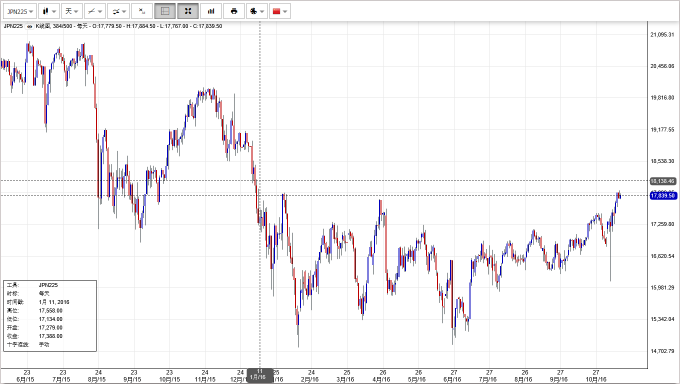680x384 pixels.
Task: Open the JPN225 instrument selector dropdown
Action: point(20,11)
